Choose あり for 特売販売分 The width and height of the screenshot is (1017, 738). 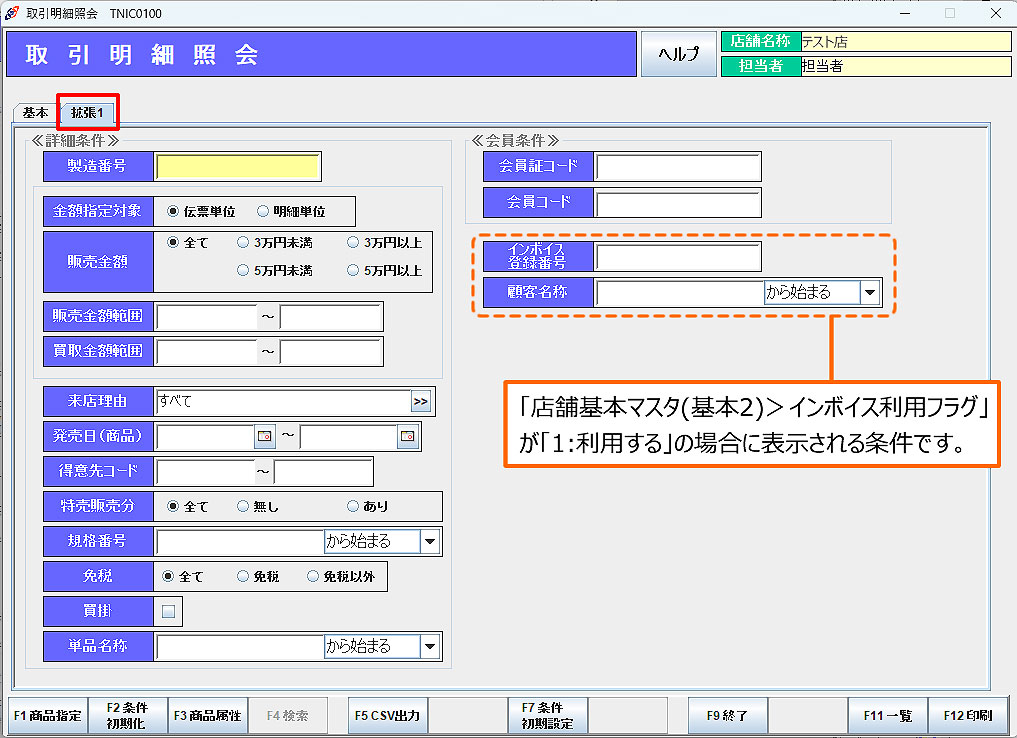353,507
